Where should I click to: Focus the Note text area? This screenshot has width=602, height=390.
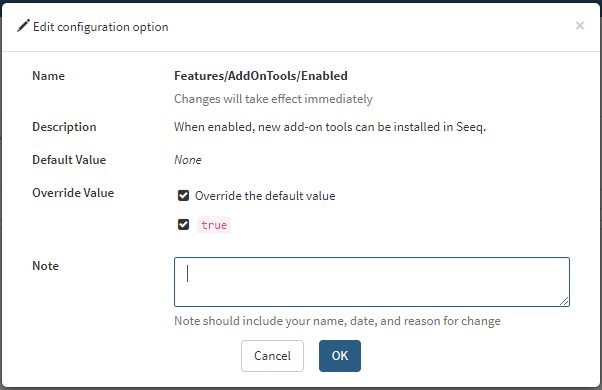coord(372,282)
